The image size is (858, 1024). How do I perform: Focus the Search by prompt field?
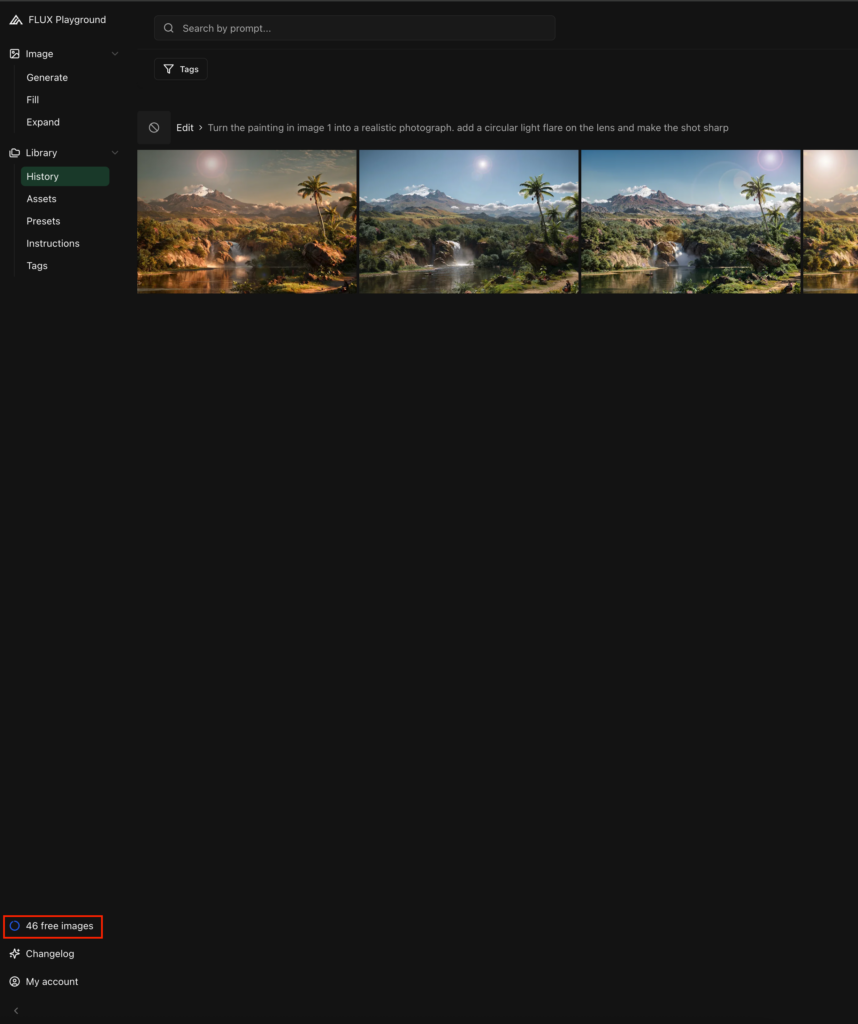(x=360, y=28)
